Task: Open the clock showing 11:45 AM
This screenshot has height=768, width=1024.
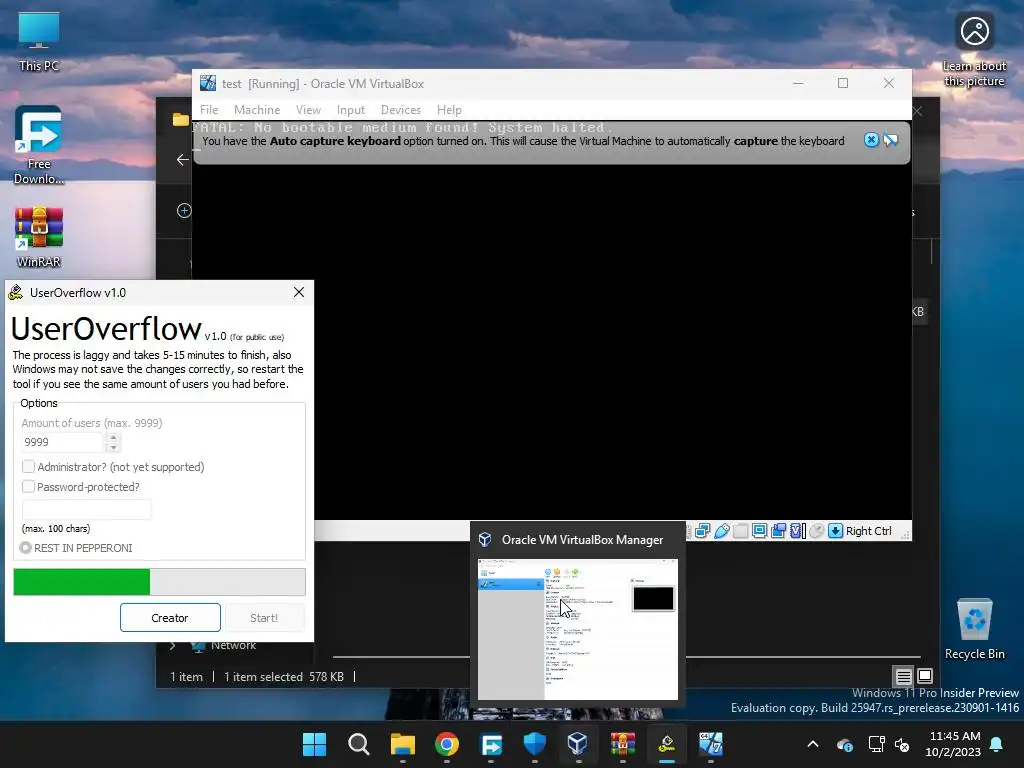Action: pyautogui.click(x=953, y=744)
